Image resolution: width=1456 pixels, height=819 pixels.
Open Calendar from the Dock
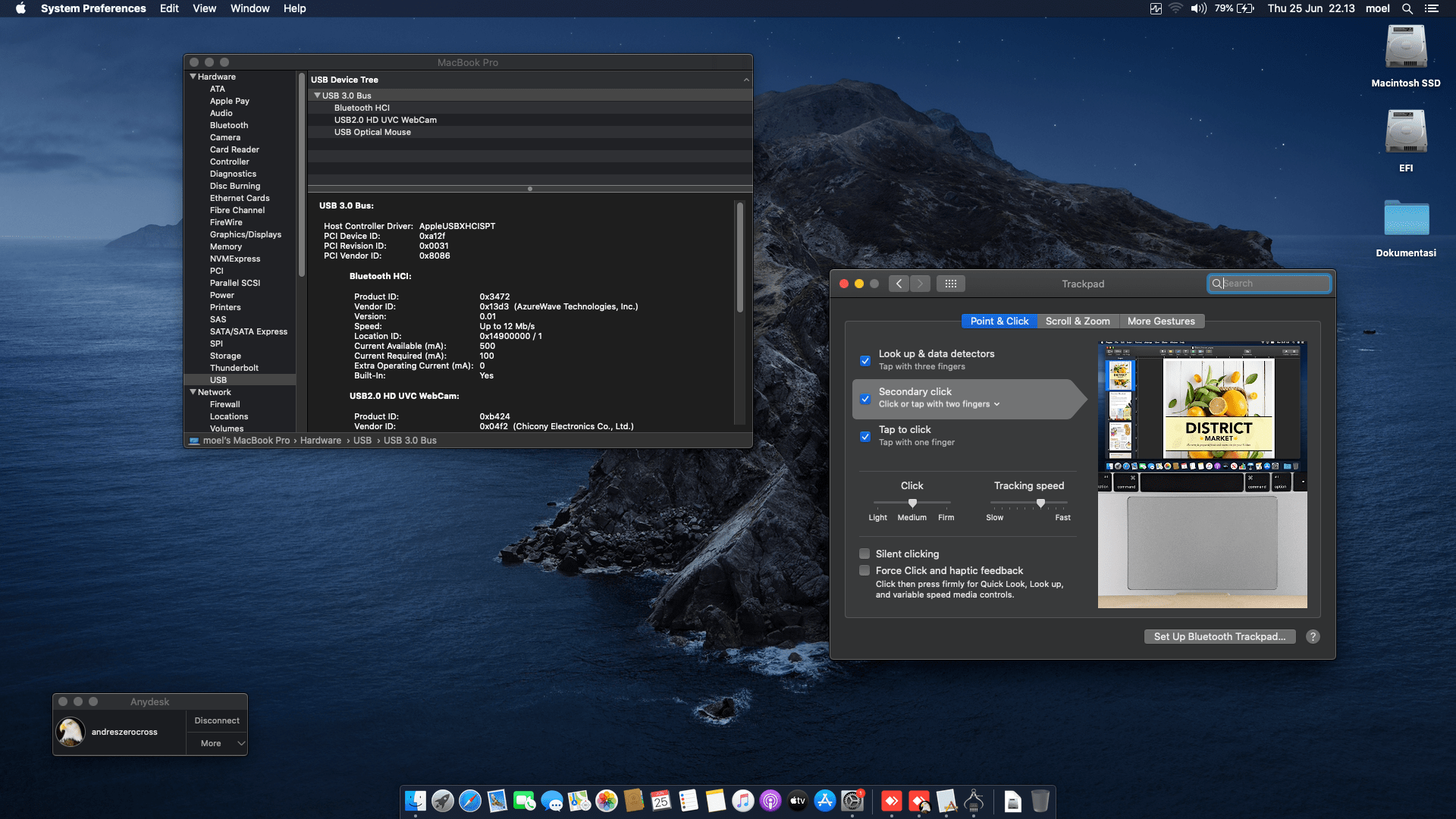661,802
